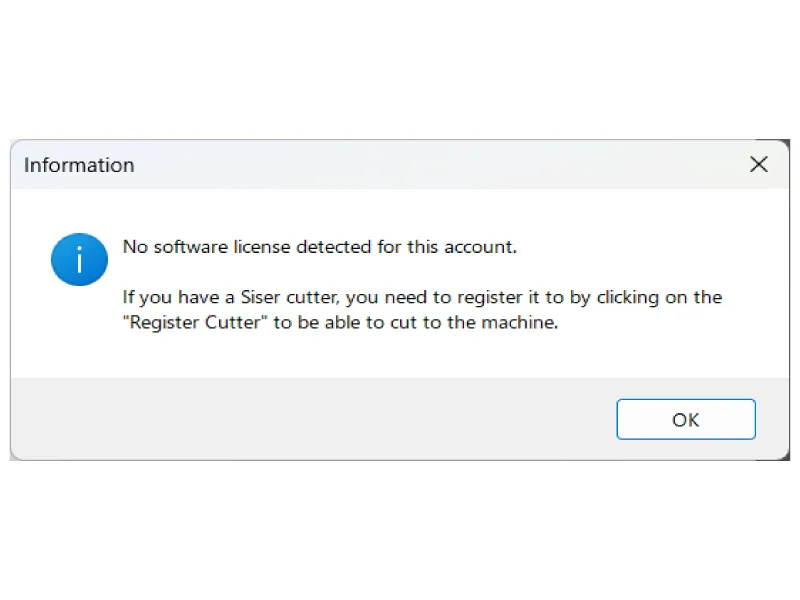The image size is (800, 600).
Task: Click the OK button
Action: pyautogui.click(x=685, y=419)
